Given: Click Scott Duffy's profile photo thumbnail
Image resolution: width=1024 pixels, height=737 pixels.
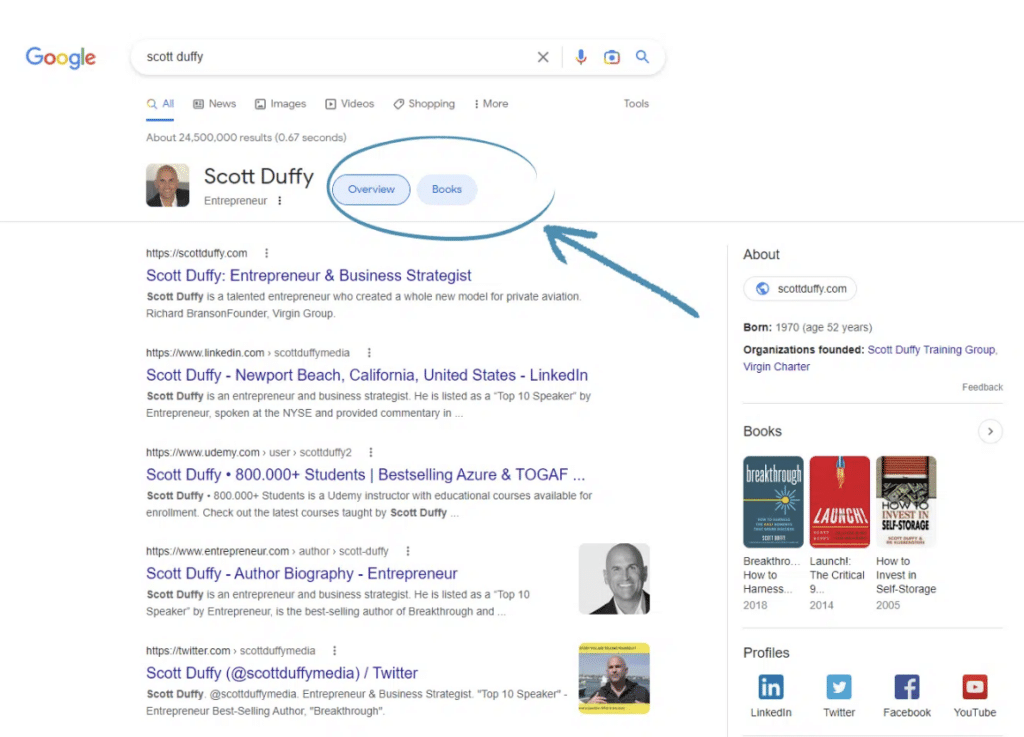Looking at the screenshot, I should pyautogui.click(x=168, y=185).
